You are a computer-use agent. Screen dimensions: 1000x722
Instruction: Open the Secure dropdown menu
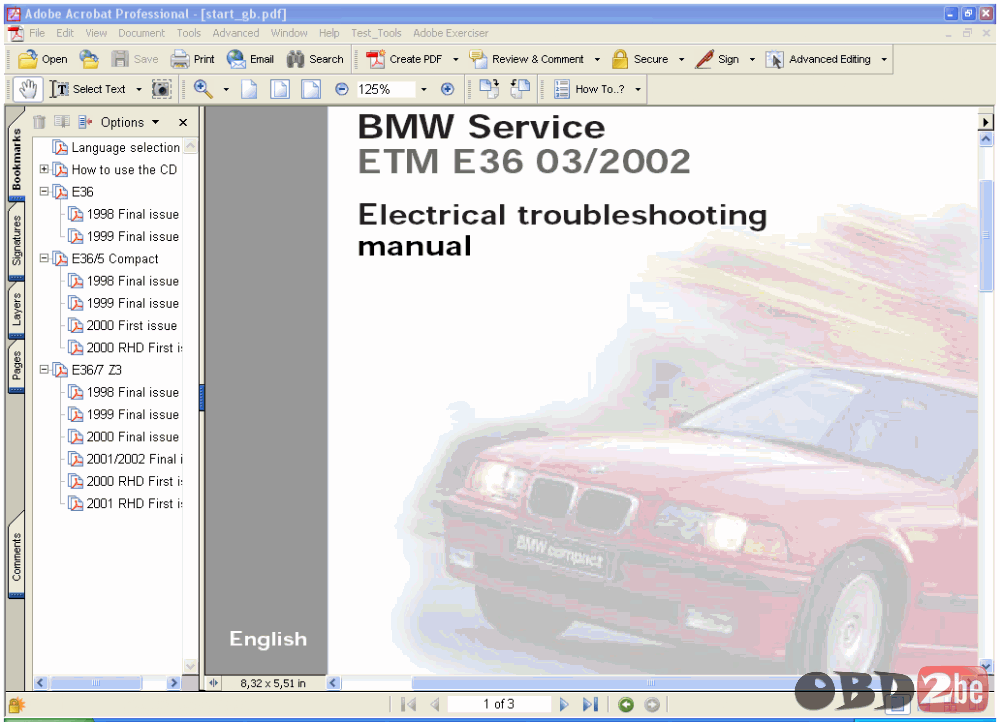681,59
